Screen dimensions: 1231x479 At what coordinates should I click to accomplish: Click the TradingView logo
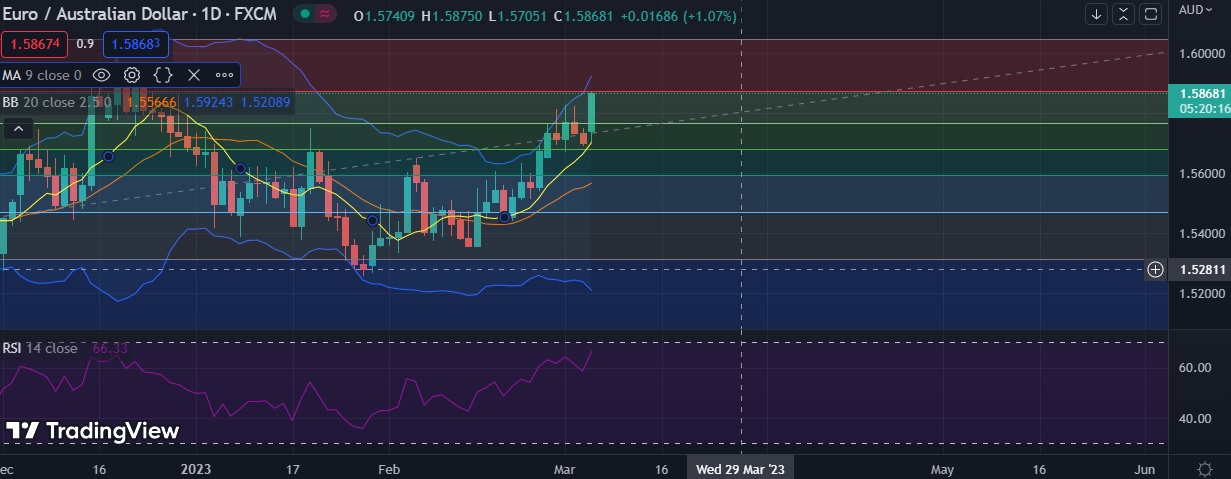[92, 431]
